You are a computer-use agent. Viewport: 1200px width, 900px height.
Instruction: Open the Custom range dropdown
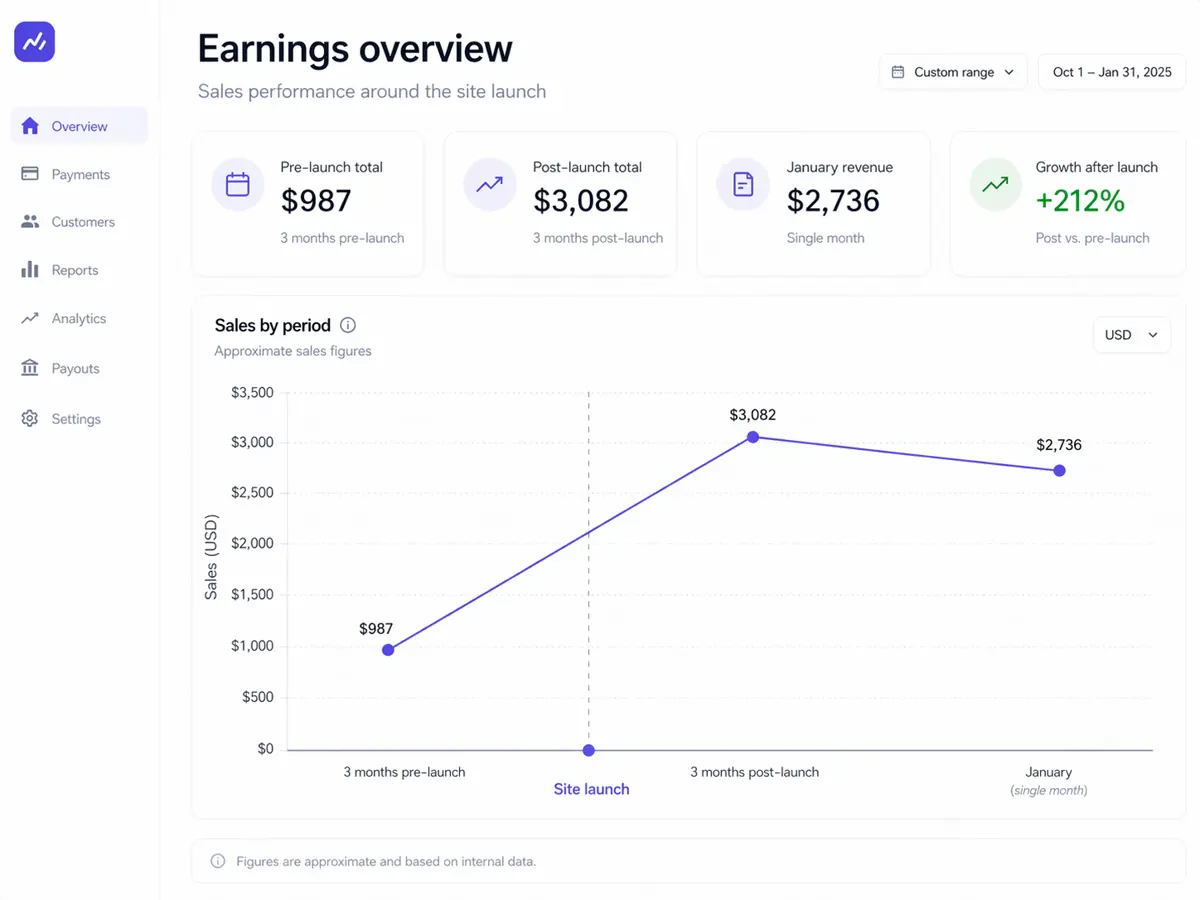(953, 72)
